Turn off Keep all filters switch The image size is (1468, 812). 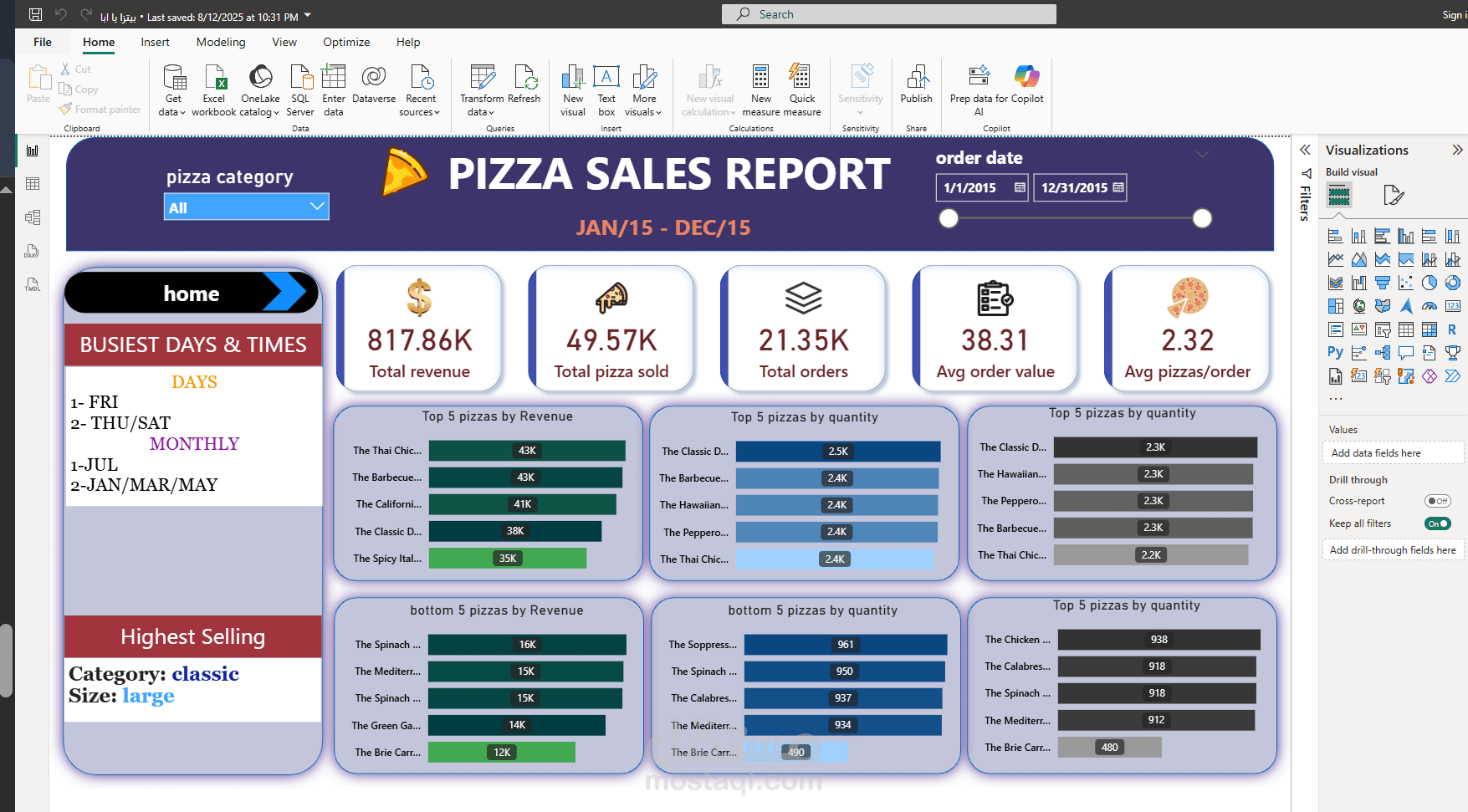(x=1438, y=523)
